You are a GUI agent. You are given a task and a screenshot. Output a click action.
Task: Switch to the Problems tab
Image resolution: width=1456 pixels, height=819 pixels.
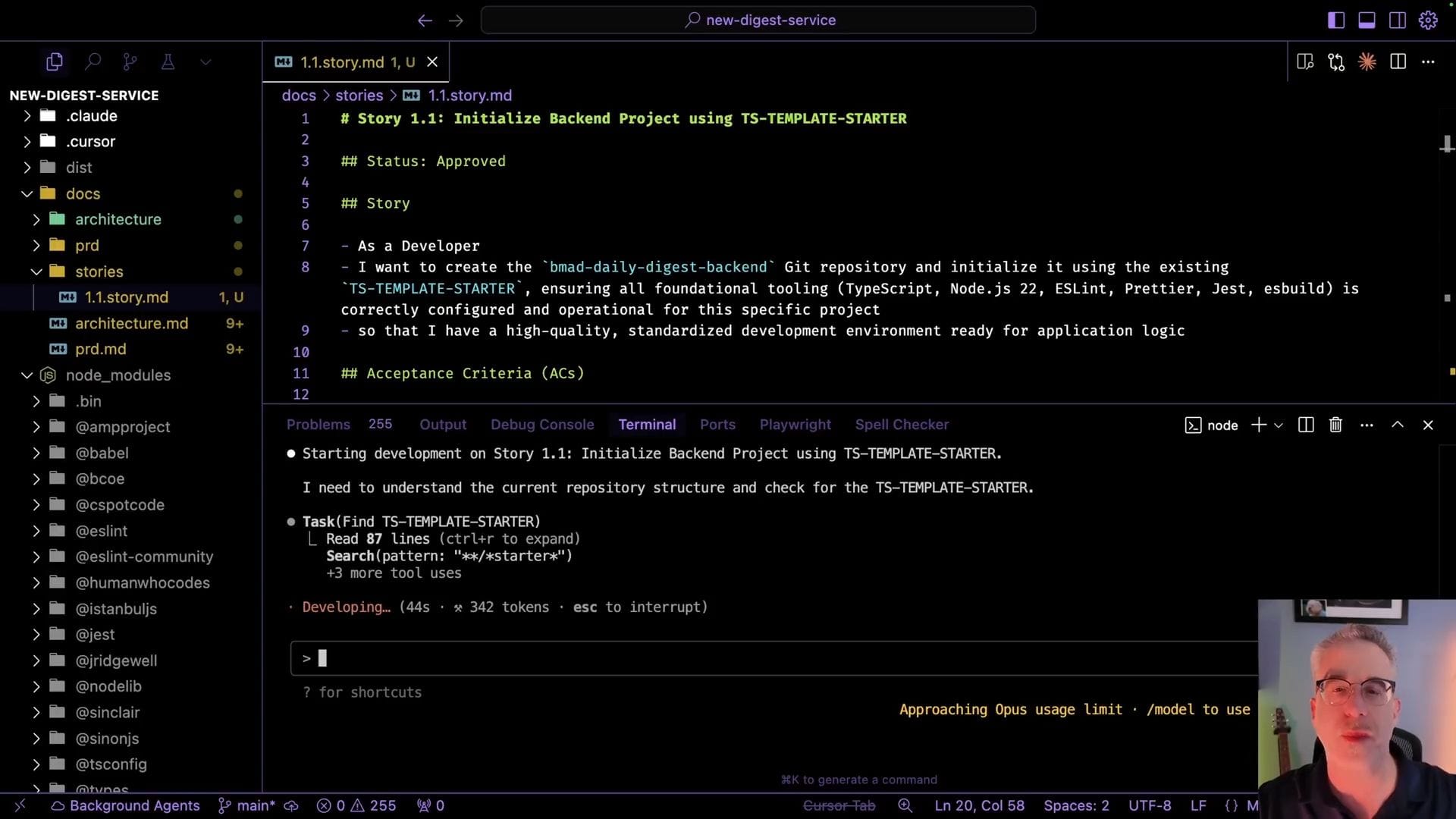click(318, 425)
